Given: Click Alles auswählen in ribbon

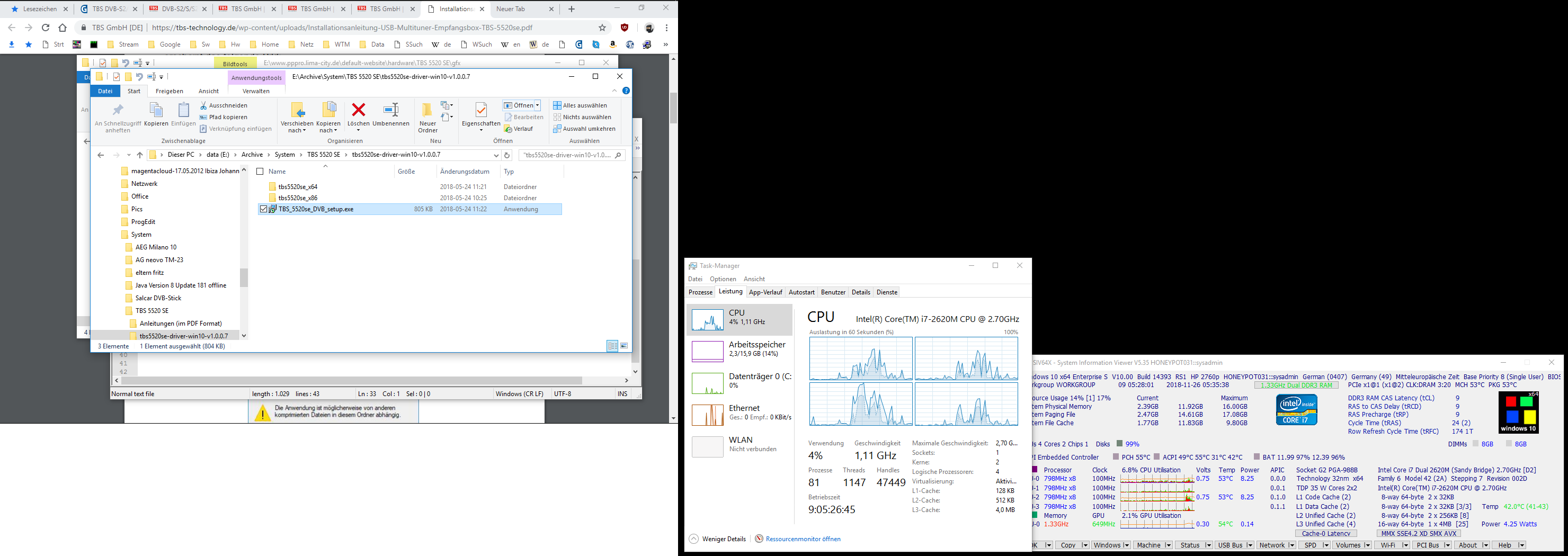Looking at the screenshot, I should (x=580, y=105).
